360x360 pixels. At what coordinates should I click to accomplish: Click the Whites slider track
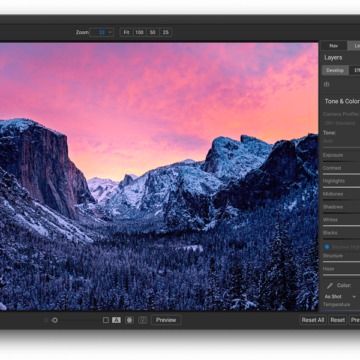tap(341, 226)
